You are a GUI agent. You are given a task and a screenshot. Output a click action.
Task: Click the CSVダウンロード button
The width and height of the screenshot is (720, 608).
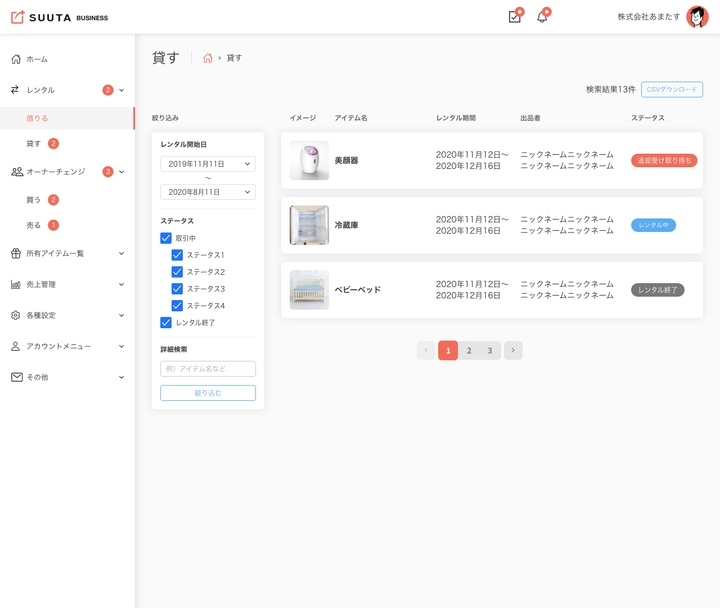[x=671, y=90]
